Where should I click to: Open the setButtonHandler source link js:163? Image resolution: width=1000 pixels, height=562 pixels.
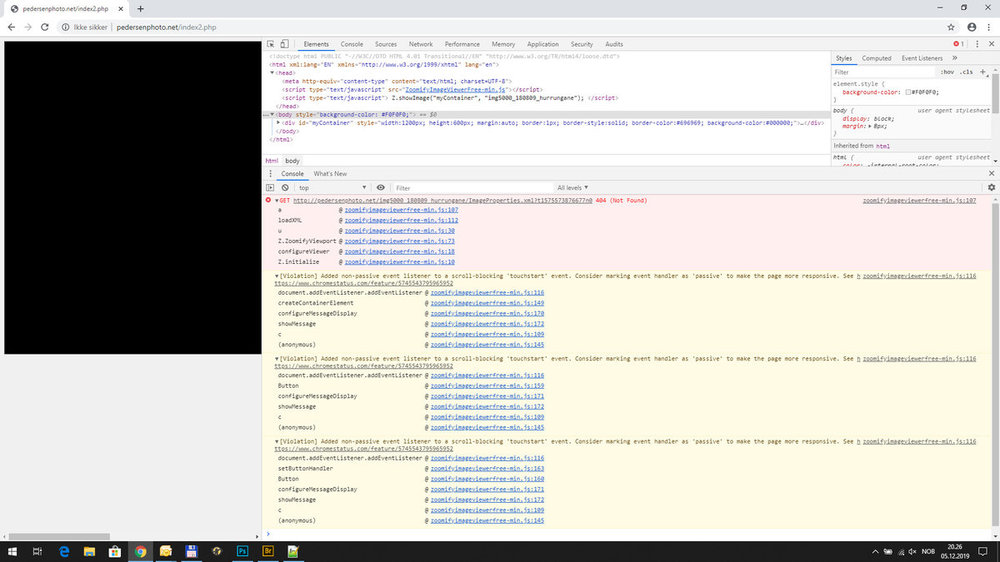pyautogui.click(x=487, y=468)
